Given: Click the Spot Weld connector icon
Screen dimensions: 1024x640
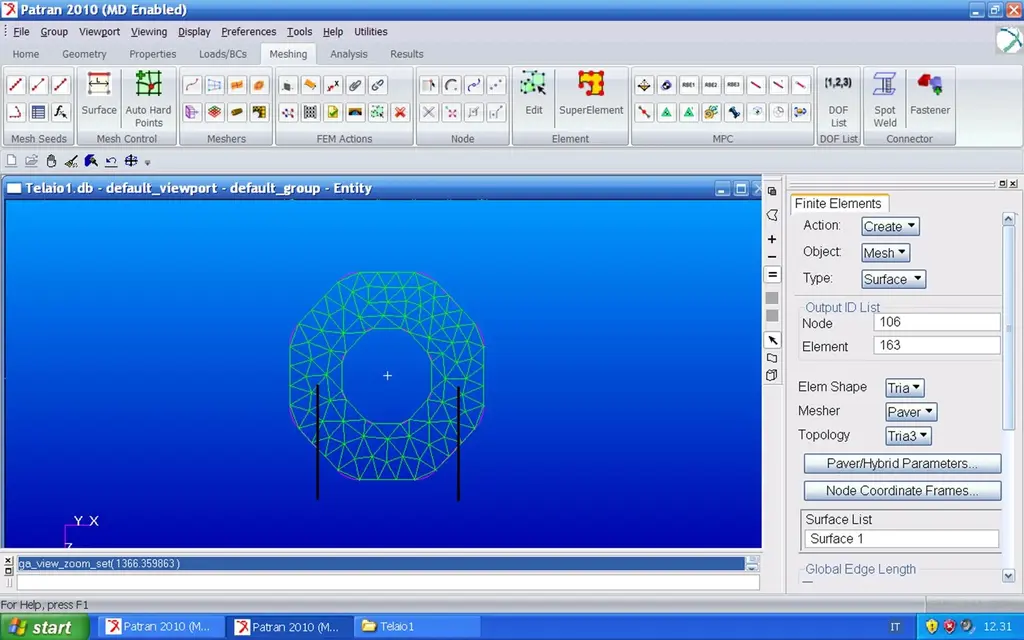Looking at the screenshot, I should tap(885, 98).
